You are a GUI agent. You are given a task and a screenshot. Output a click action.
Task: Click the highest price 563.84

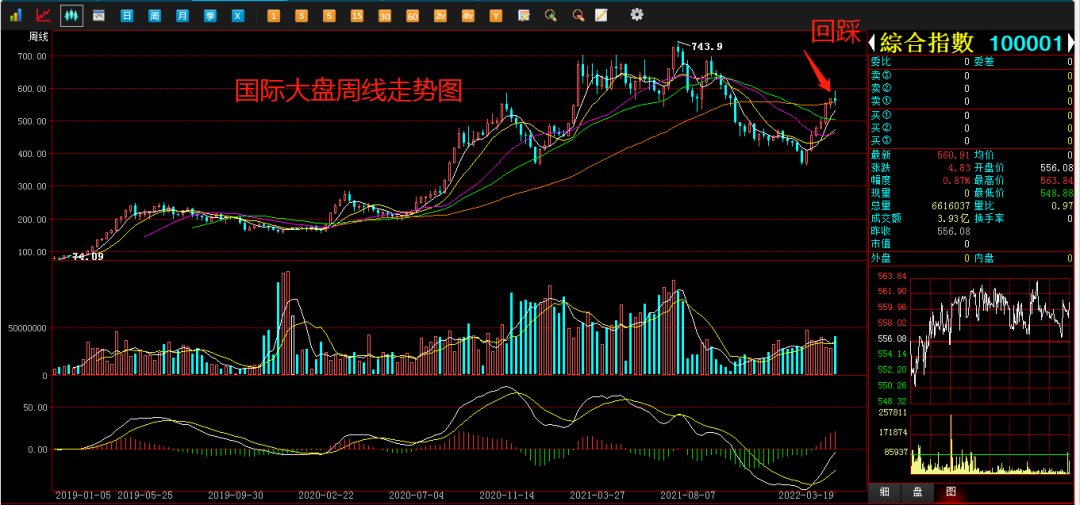(x=1056, y=180)
